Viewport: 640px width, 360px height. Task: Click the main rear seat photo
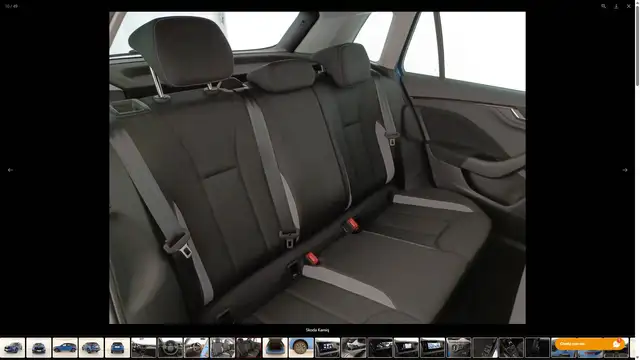[317, 167]
